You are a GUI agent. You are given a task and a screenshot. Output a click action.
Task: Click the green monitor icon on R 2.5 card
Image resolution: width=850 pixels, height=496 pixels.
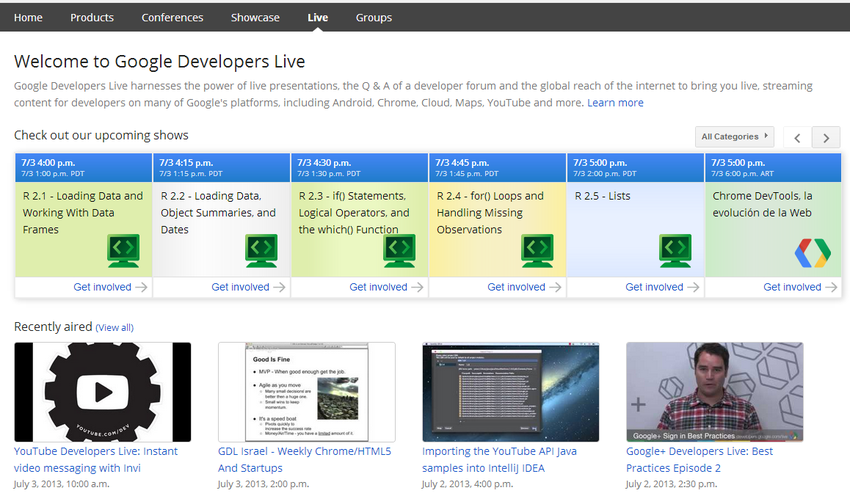pos(675,251)
